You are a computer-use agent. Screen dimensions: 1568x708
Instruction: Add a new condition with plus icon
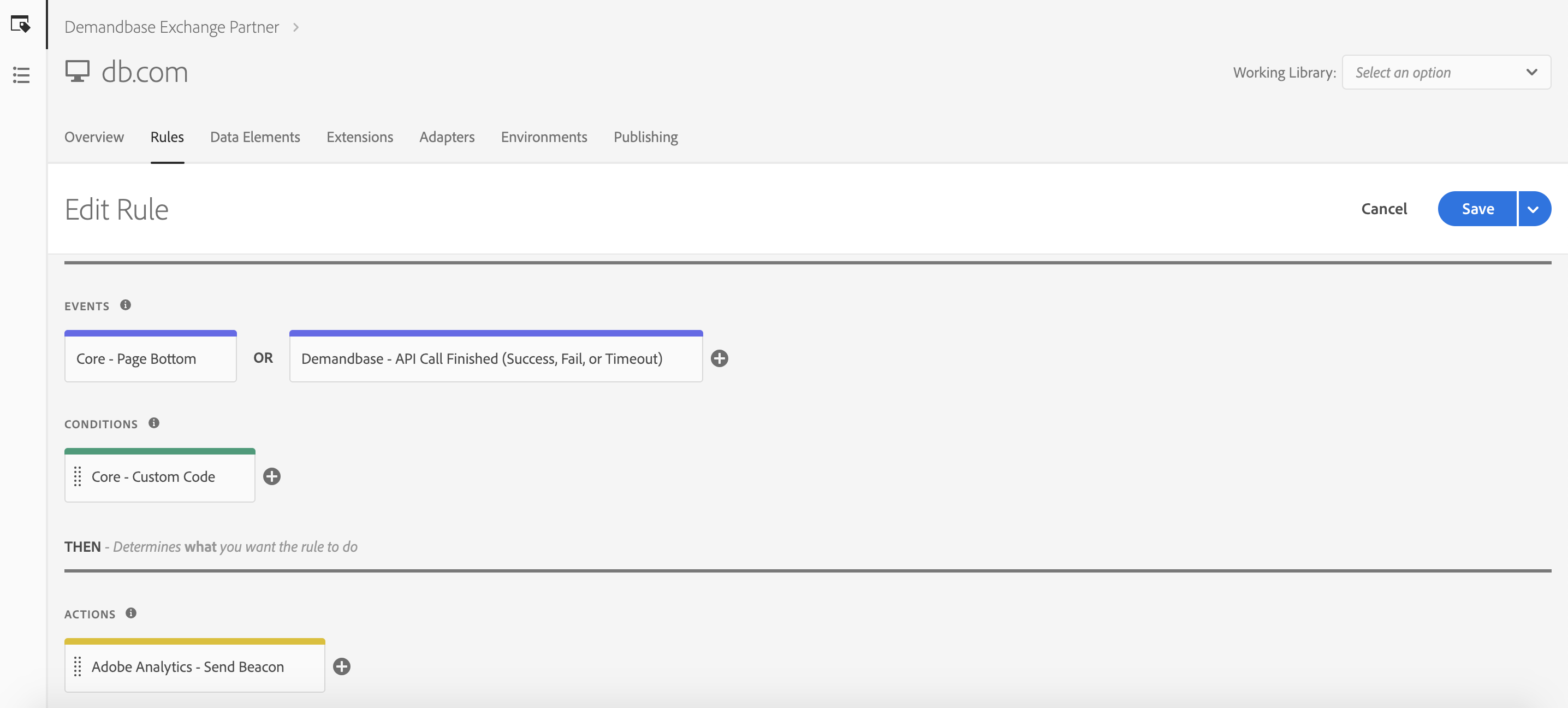271,476
